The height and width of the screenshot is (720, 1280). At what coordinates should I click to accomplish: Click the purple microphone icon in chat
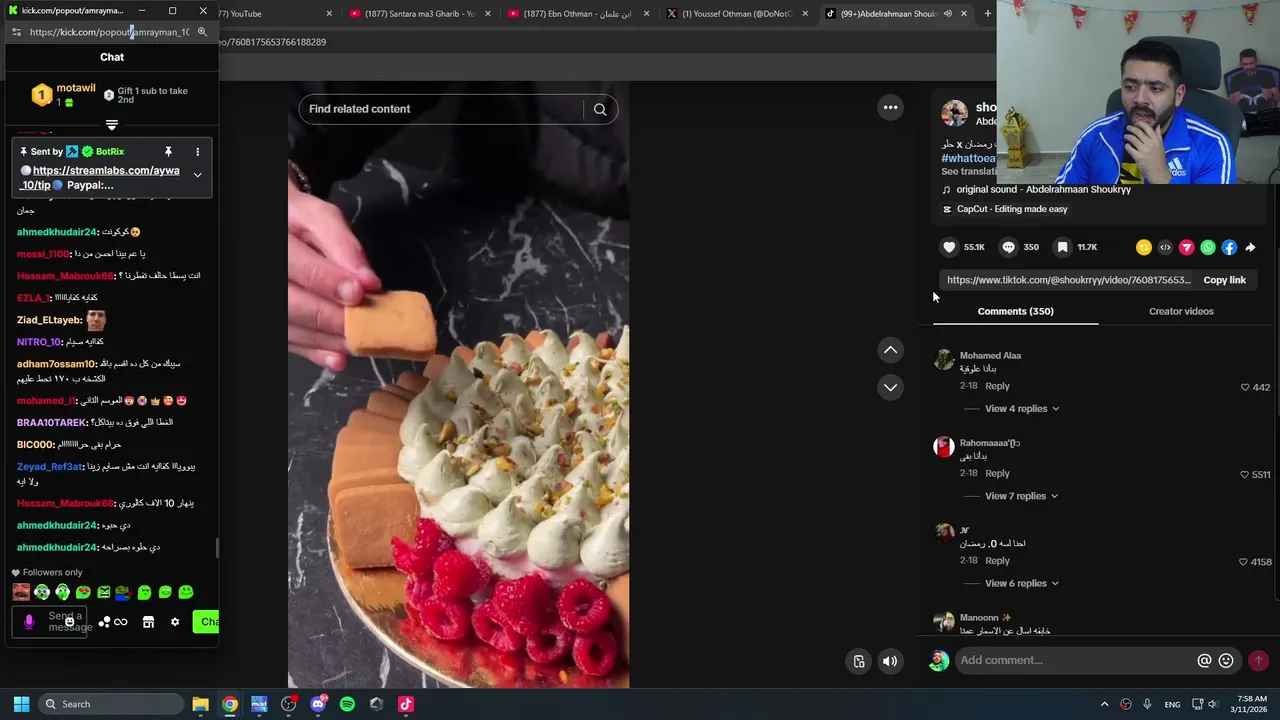29,622
